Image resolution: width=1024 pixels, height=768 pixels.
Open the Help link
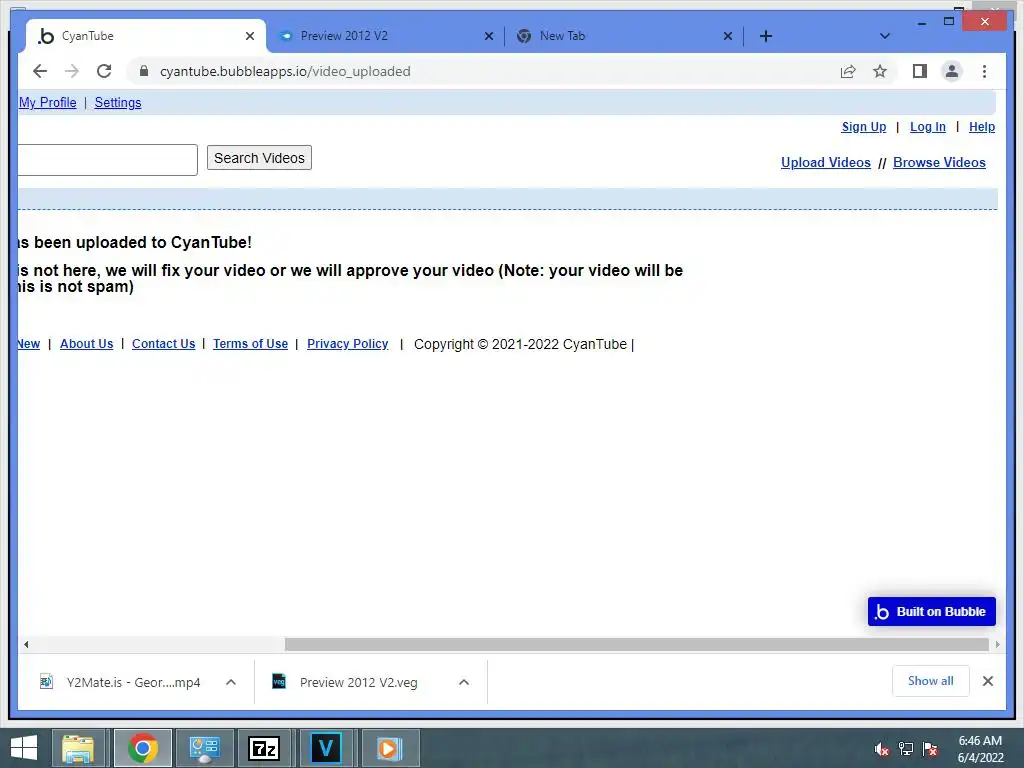point(982,127)
